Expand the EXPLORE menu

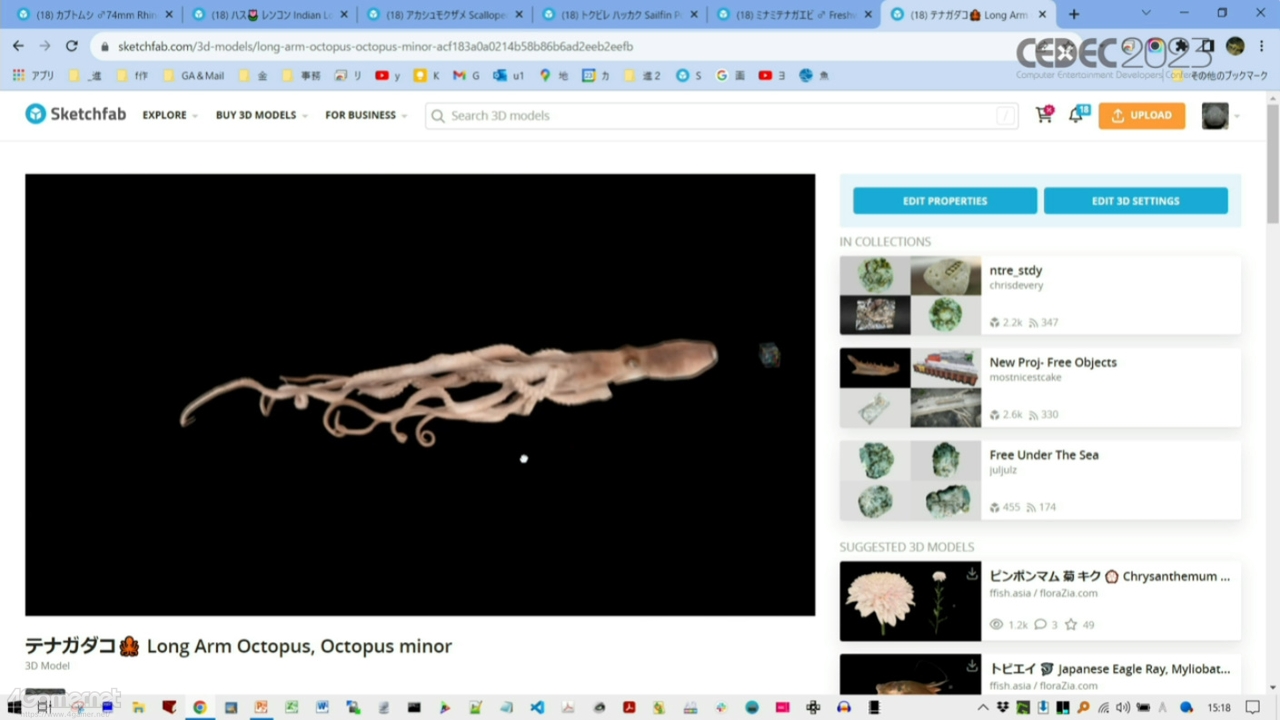(x=170, y=115)
